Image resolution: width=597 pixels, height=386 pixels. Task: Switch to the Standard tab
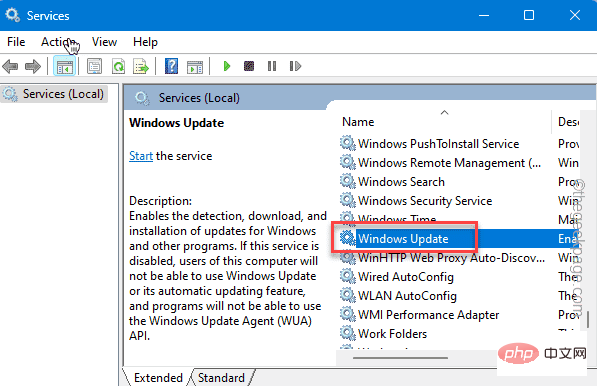coord(221,378)
